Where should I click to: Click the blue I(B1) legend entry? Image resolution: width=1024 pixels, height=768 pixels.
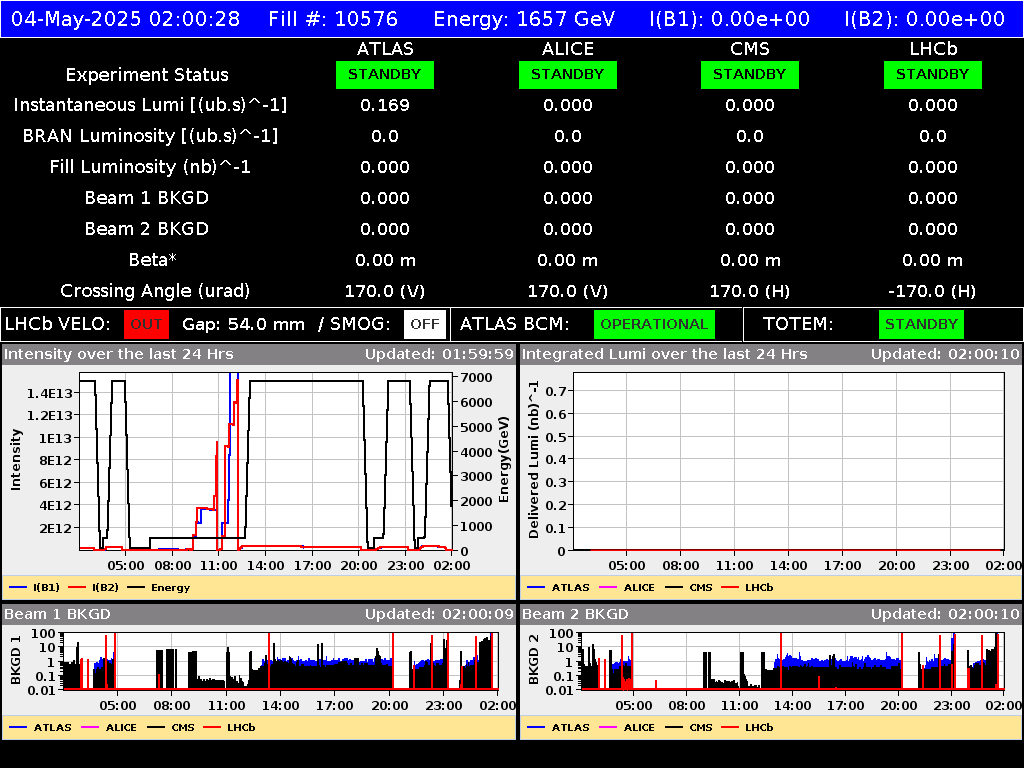click(35, 588)
